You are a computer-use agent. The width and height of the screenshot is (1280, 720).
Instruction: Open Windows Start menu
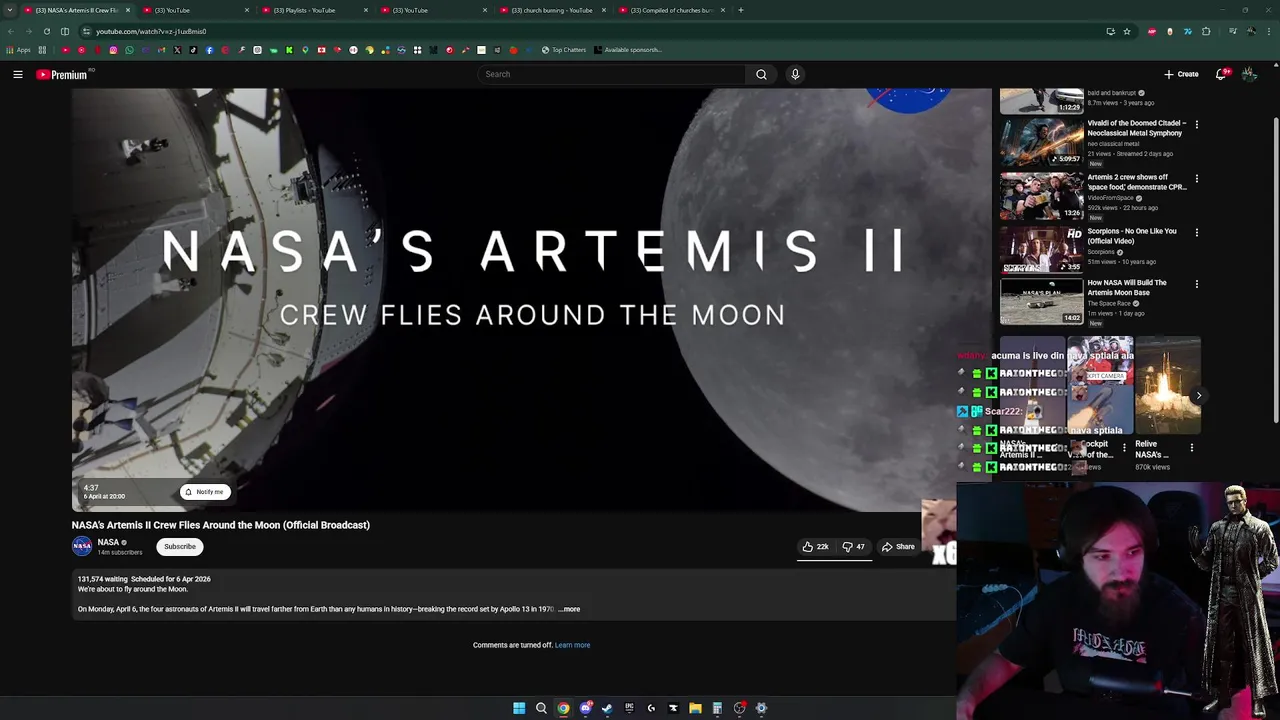[519, 708]
